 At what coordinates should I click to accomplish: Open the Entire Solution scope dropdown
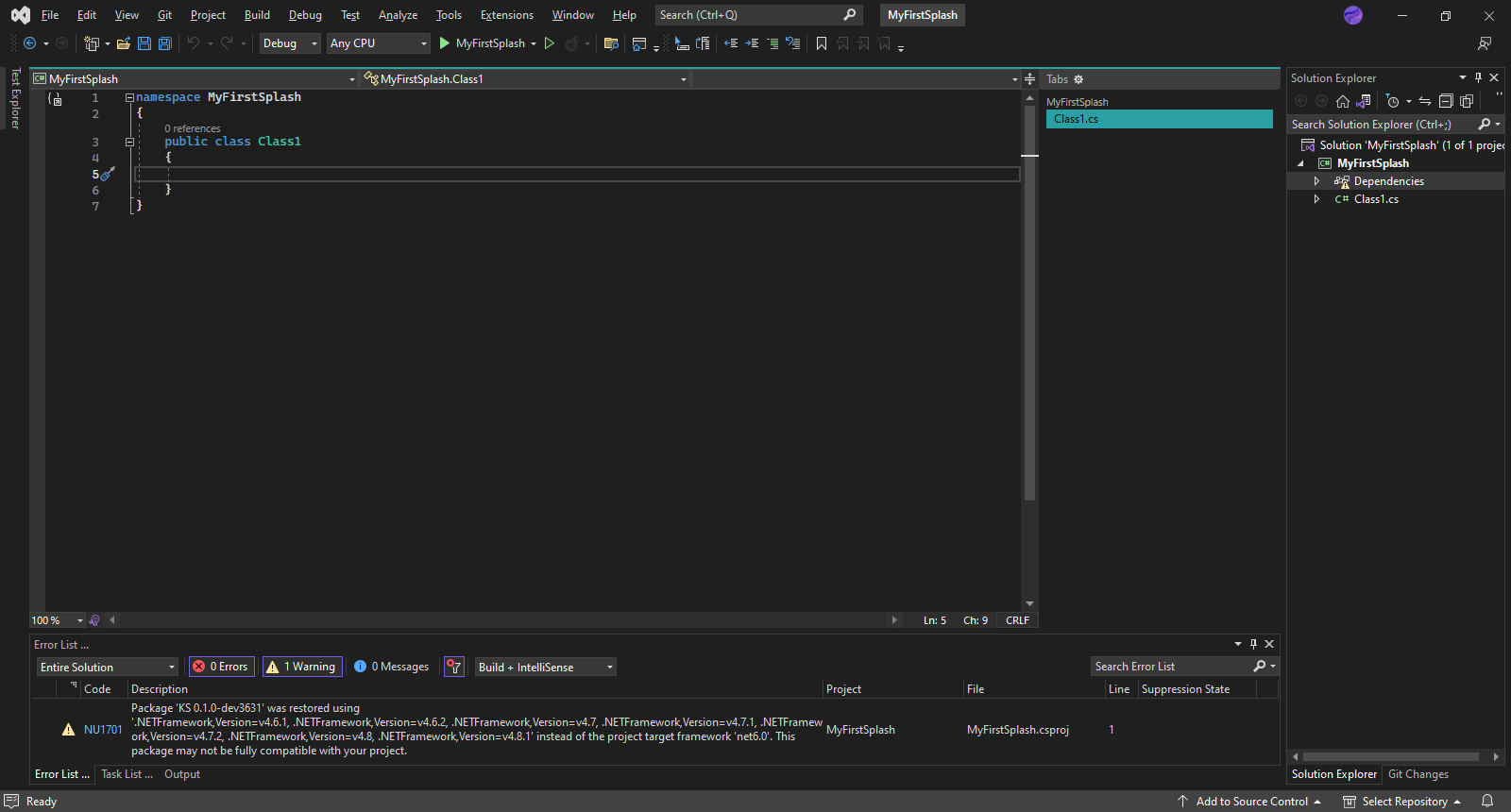[107, 668]
